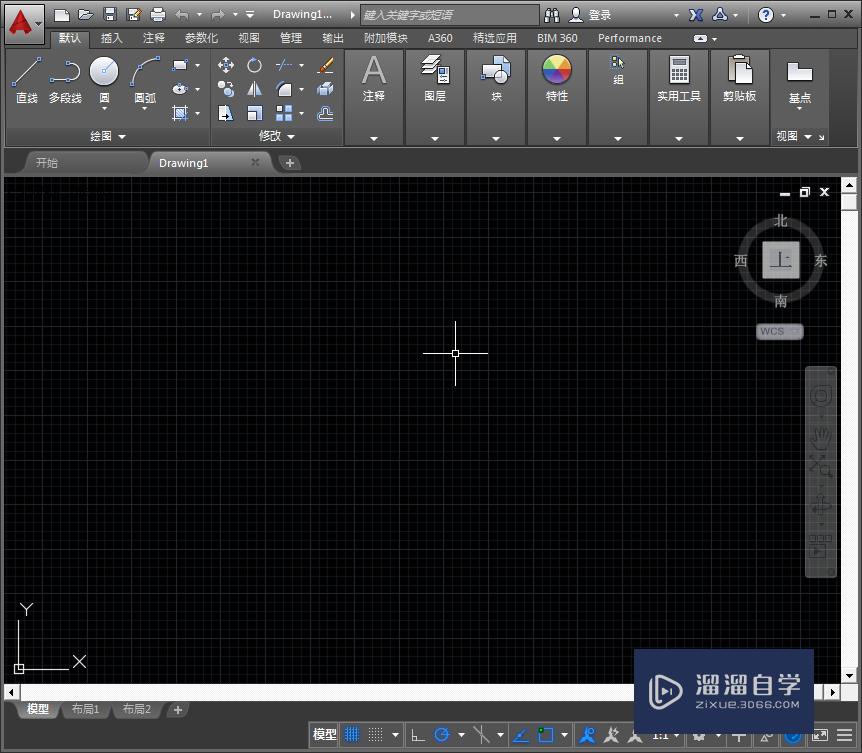Toggle ortho mode at the bottom
Image resolution: width=862 pixels, height=753 pixels.
(416, 734)
